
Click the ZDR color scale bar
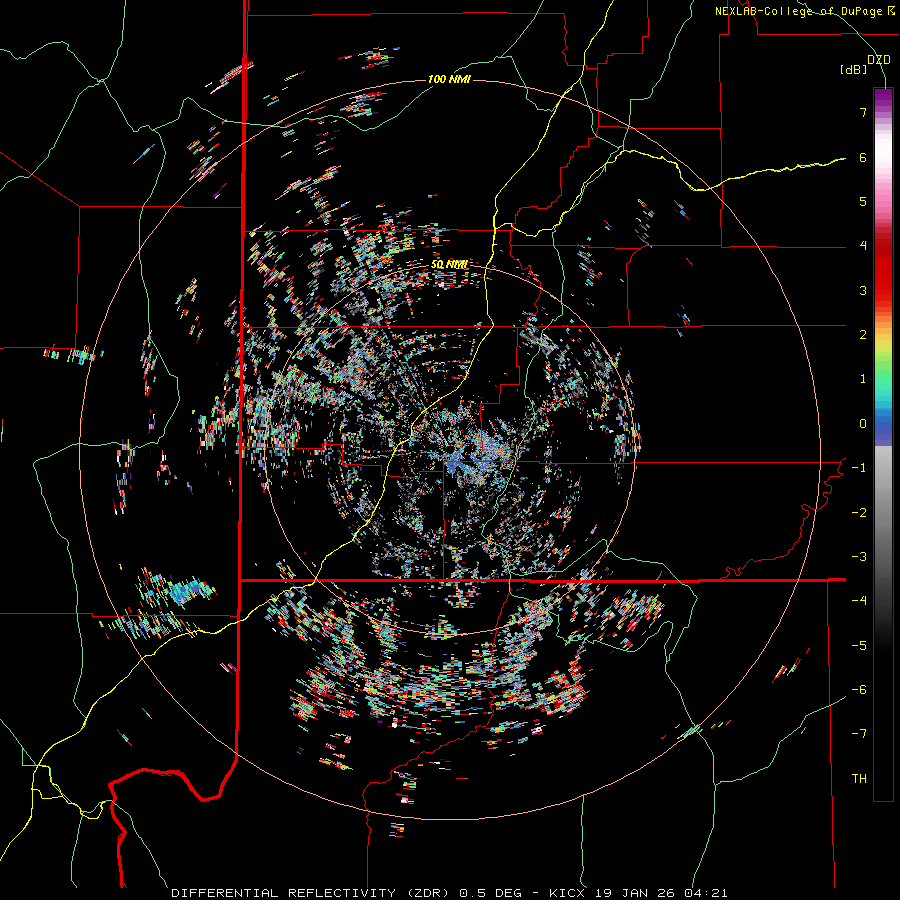[883, 444]
